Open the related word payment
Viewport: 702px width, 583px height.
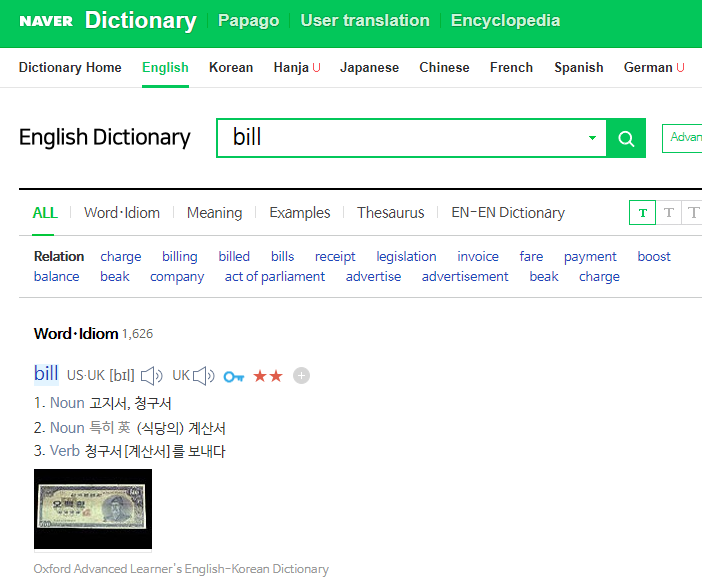590,257
